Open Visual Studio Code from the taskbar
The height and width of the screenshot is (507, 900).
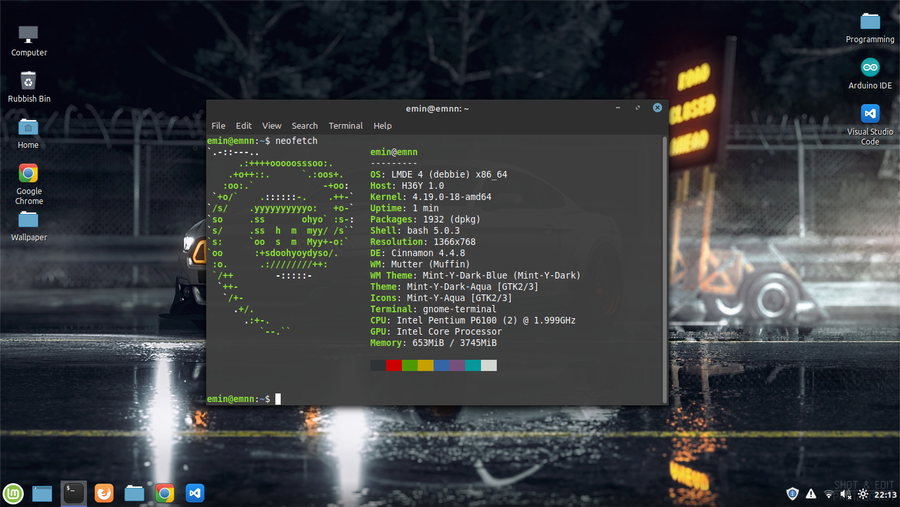tap(195, 492)
